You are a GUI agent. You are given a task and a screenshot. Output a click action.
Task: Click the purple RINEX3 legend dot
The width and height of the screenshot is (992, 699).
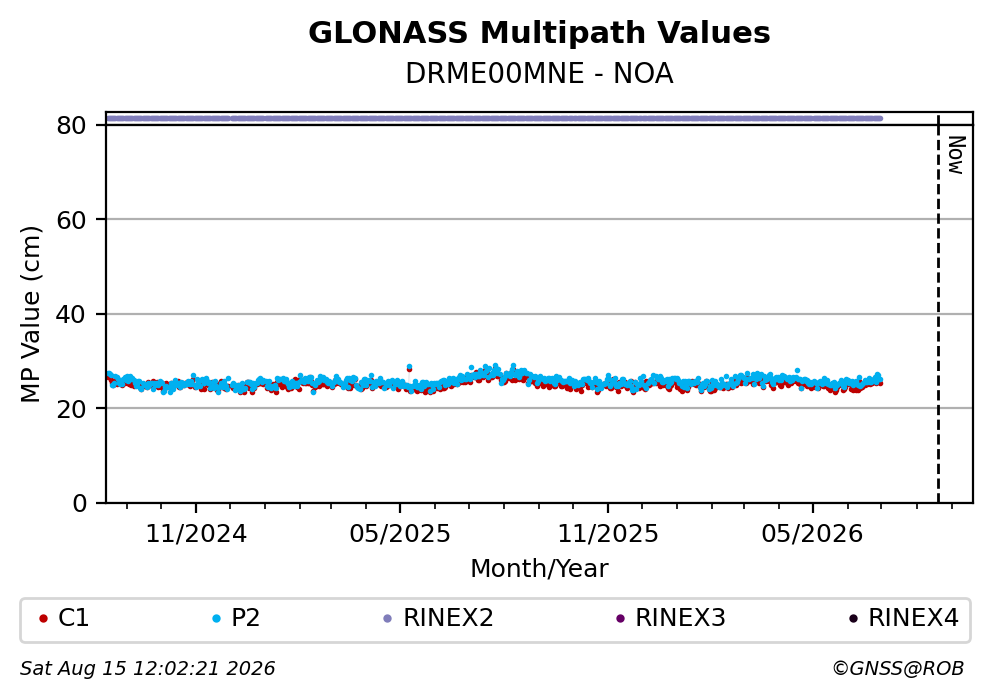point(620,619)
